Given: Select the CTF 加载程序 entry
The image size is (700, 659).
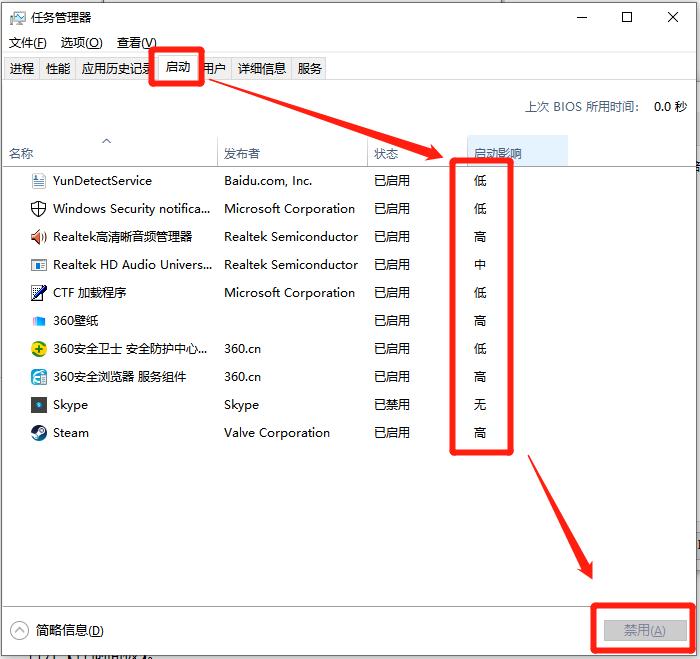Looking at the screenshot, I should pyautogui.click(x=89, y=293).
